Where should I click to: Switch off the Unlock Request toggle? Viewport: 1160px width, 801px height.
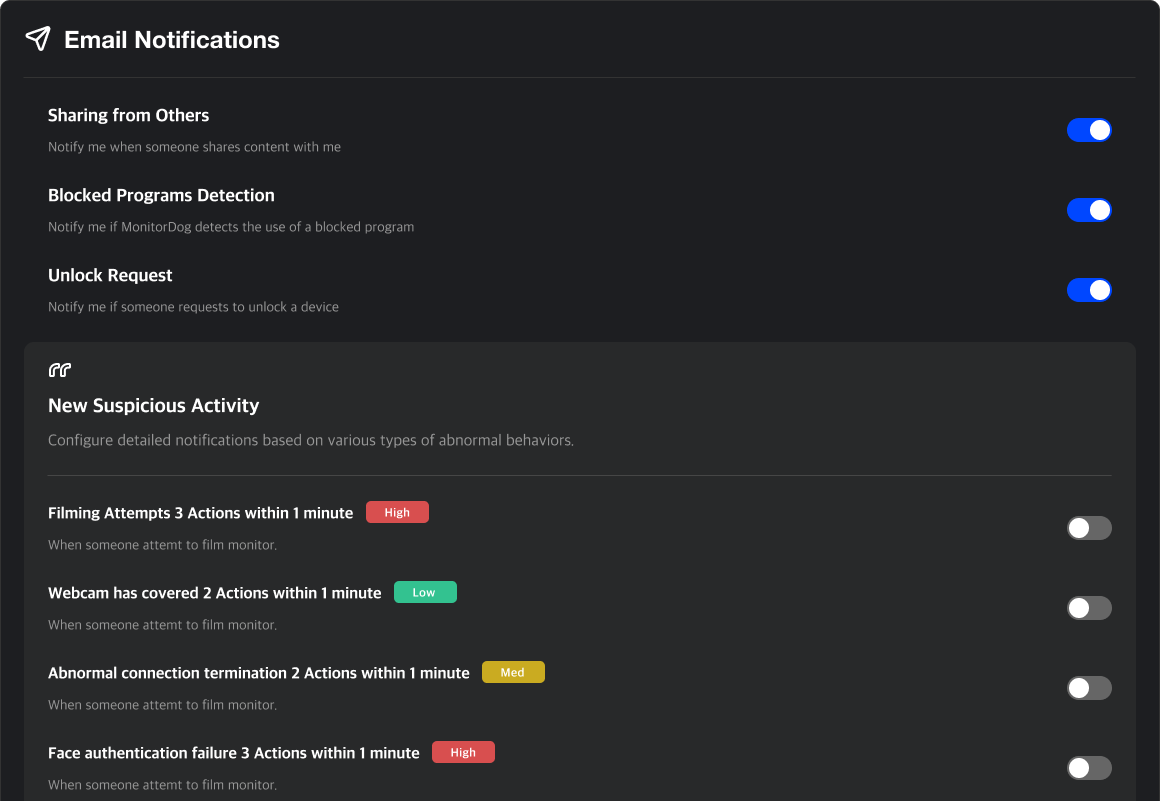coord(1089,290)
